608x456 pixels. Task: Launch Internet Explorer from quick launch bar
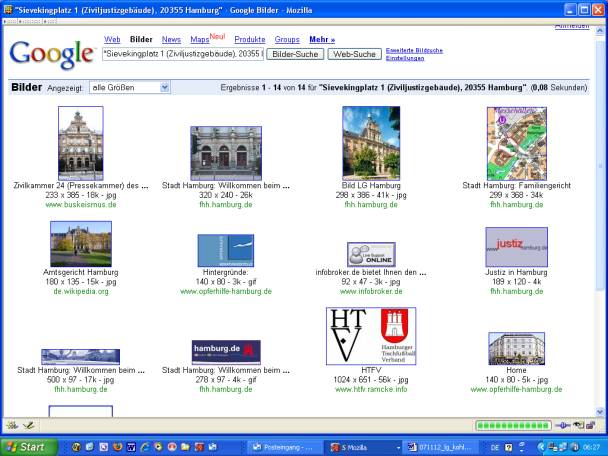pyautogui.click(x=145, y=447)
